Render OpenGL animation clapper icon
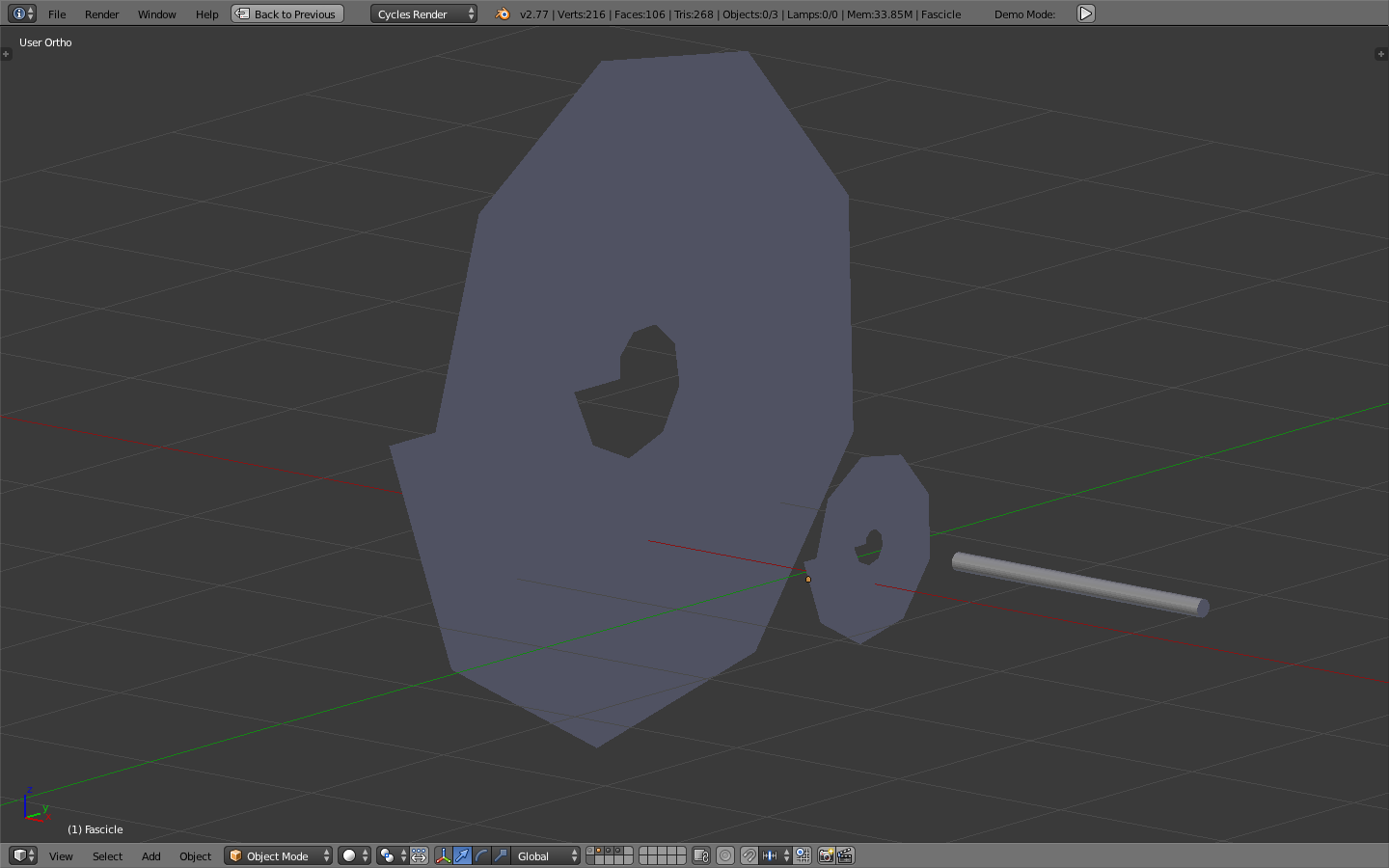This screenshot has height=868, width=1389. coord(845,855)
